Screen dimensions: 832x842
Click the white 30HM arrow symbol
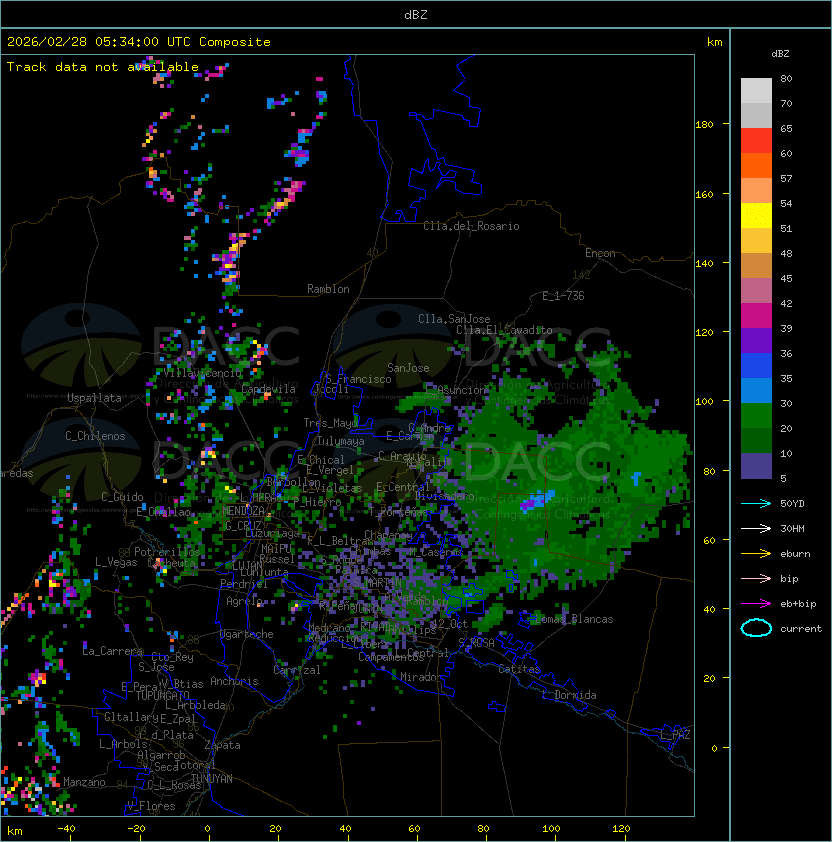(756, 528)
